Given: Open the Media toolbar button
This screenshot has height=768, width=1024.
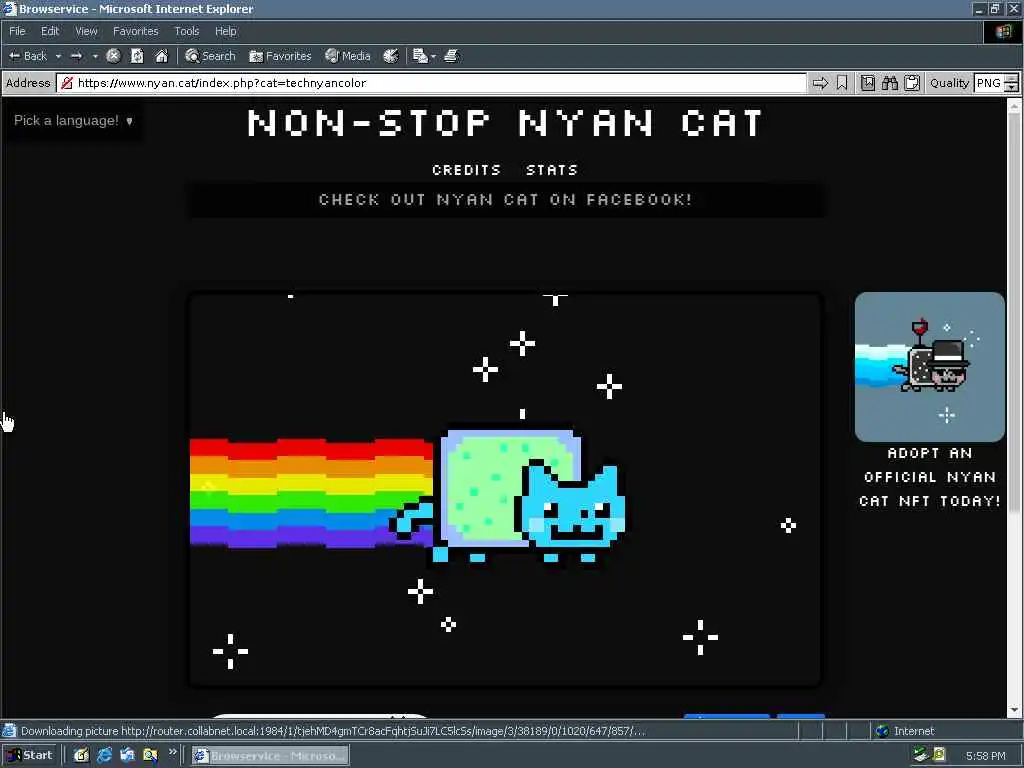Looking at the screenshot, I should [347, 56].
